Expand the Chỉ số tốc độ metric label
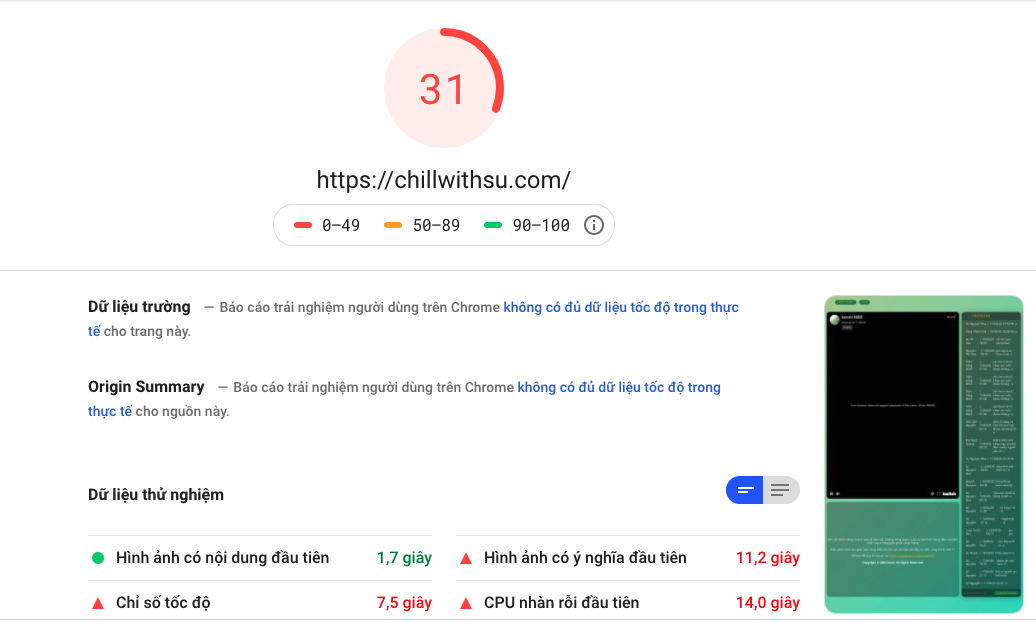Image resolution: width=1036 pixels, height=622 pixels. pos(163,603)
